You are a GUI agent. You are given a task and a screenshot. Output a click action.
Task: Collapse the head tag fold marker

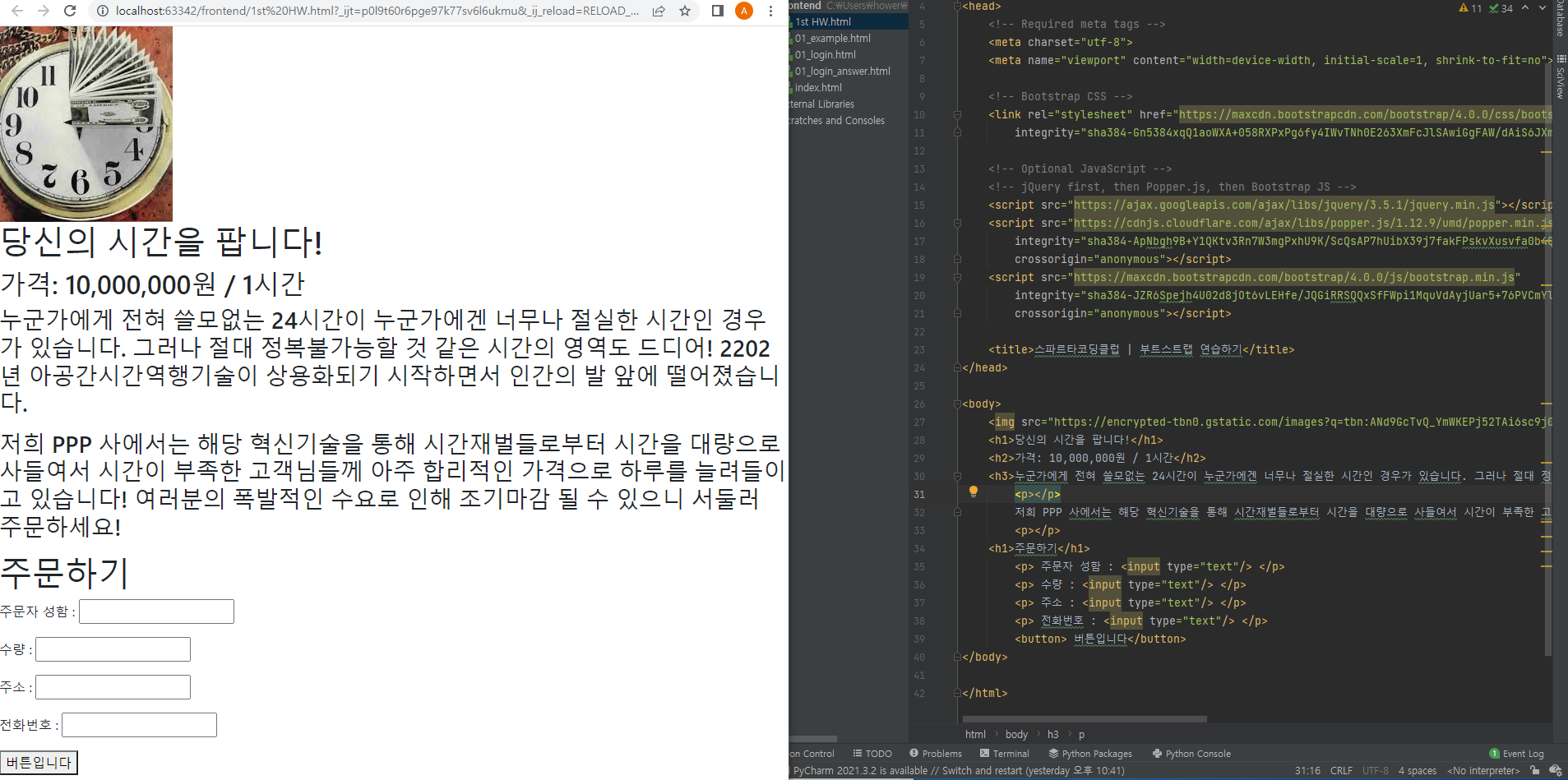(x=957, y=7)
